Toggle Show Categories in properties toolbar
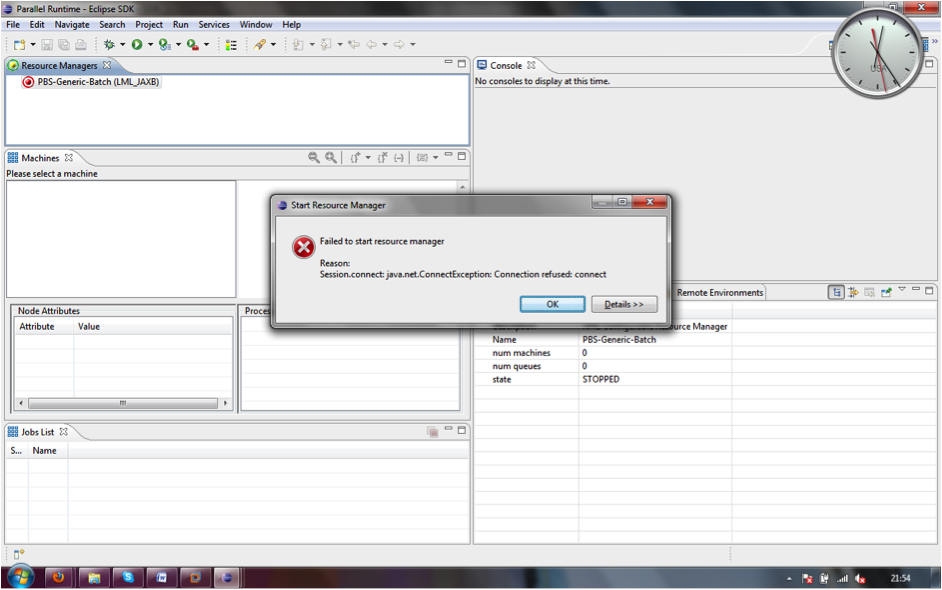The image size is (942, 590). [836, 293]
